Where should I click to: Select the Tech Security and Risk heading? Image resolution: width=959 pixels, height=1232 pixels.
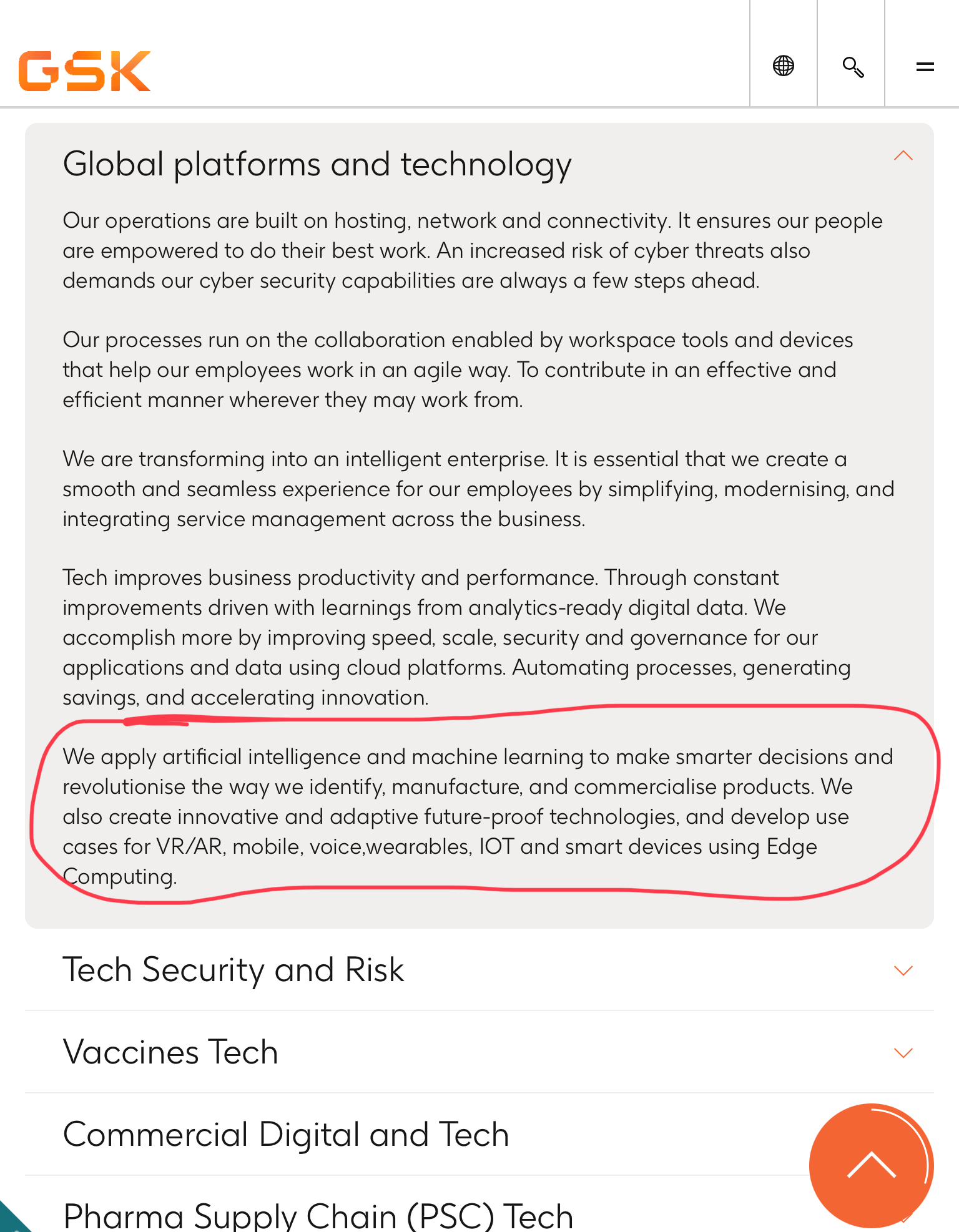pos(234,970)
